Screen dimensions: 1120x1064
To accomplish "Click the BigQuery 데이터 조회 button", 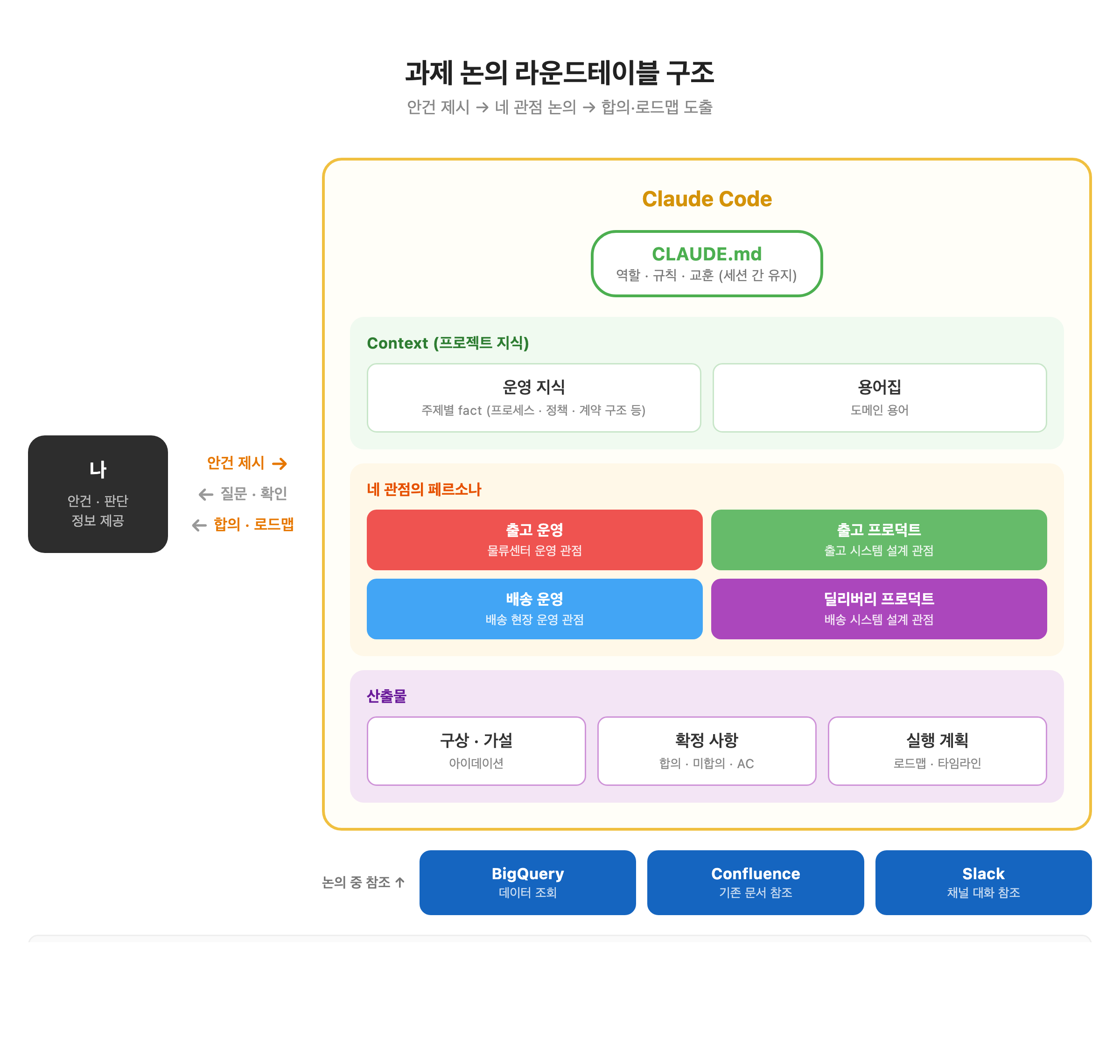I will [x=527, y=882].
